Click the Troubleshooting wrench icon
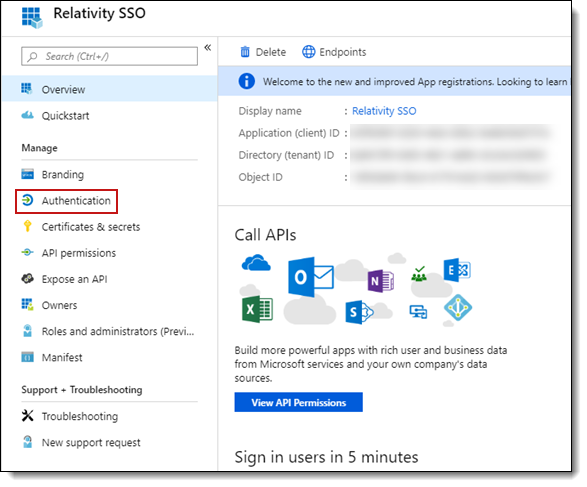587x487 pixels. 27,416
